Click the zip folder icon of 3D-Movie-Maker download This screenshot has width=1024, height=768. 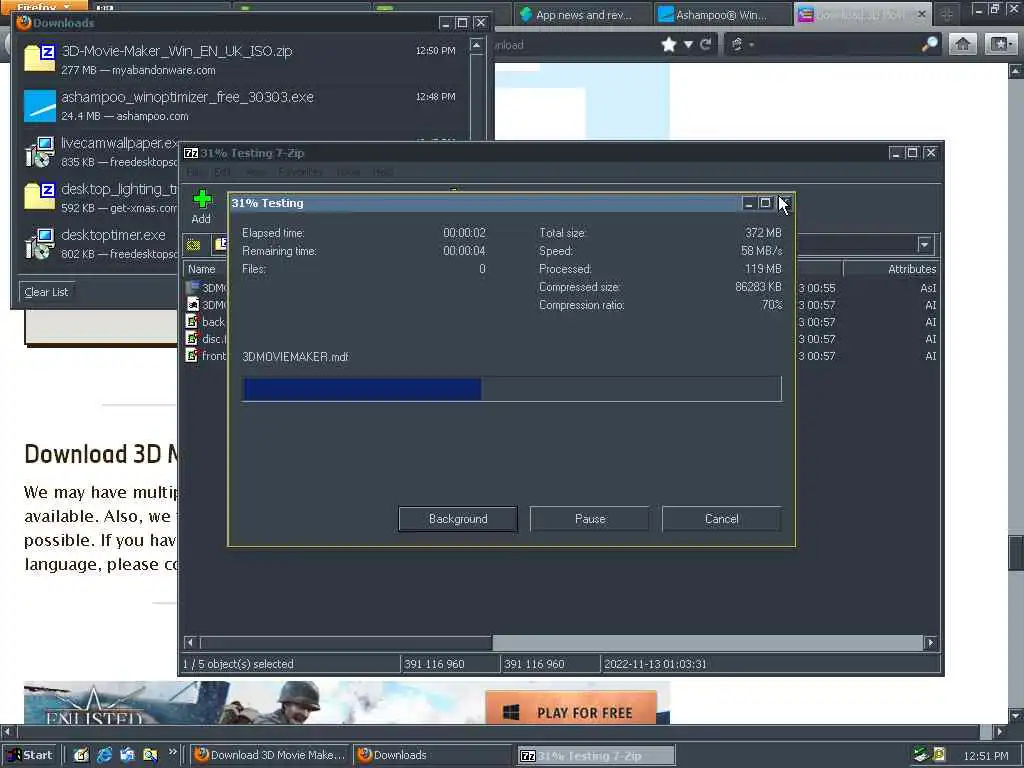[x=39, y=57]
